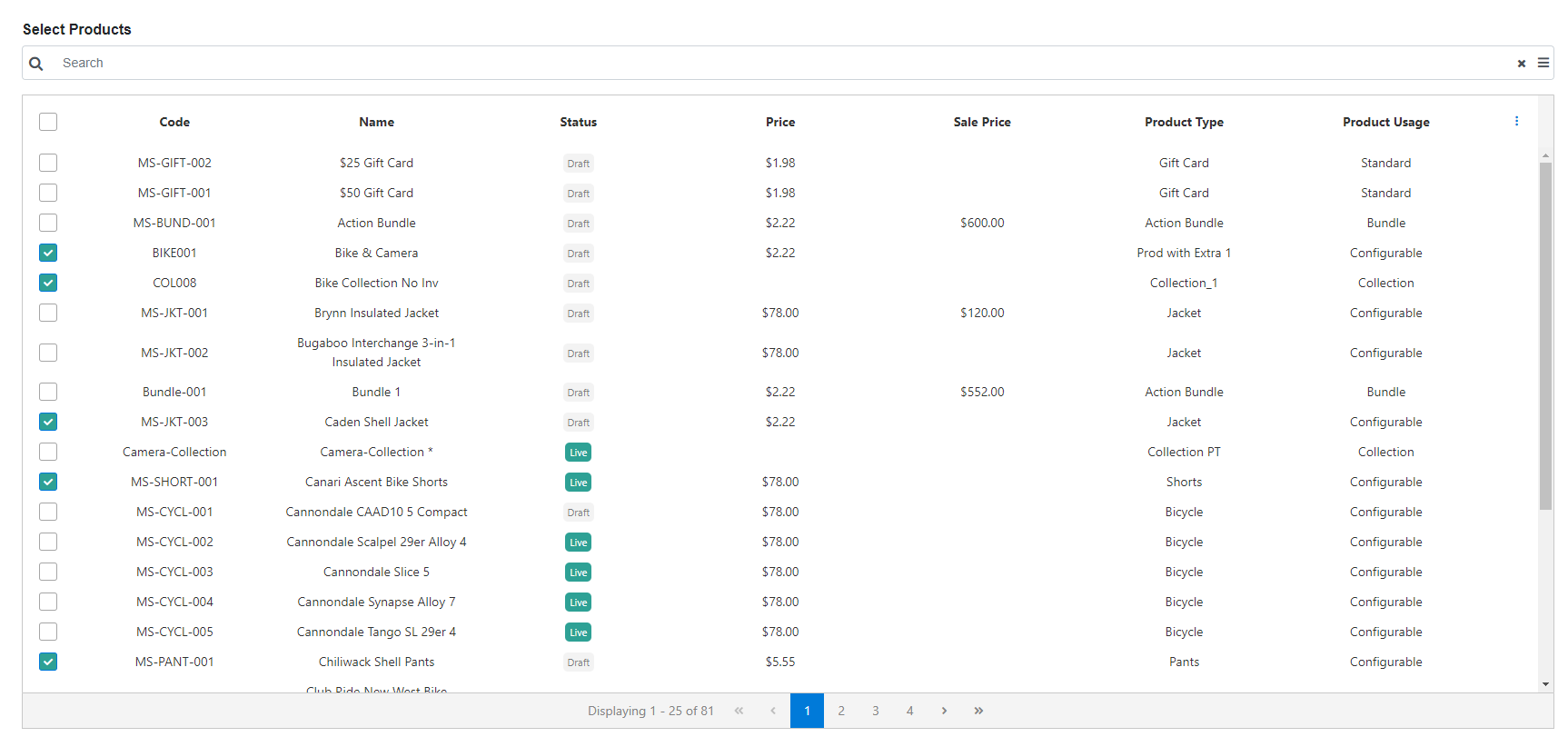Sort by the Name column header
Viewport: 1568px width, 737px height.
coord(376,122)
